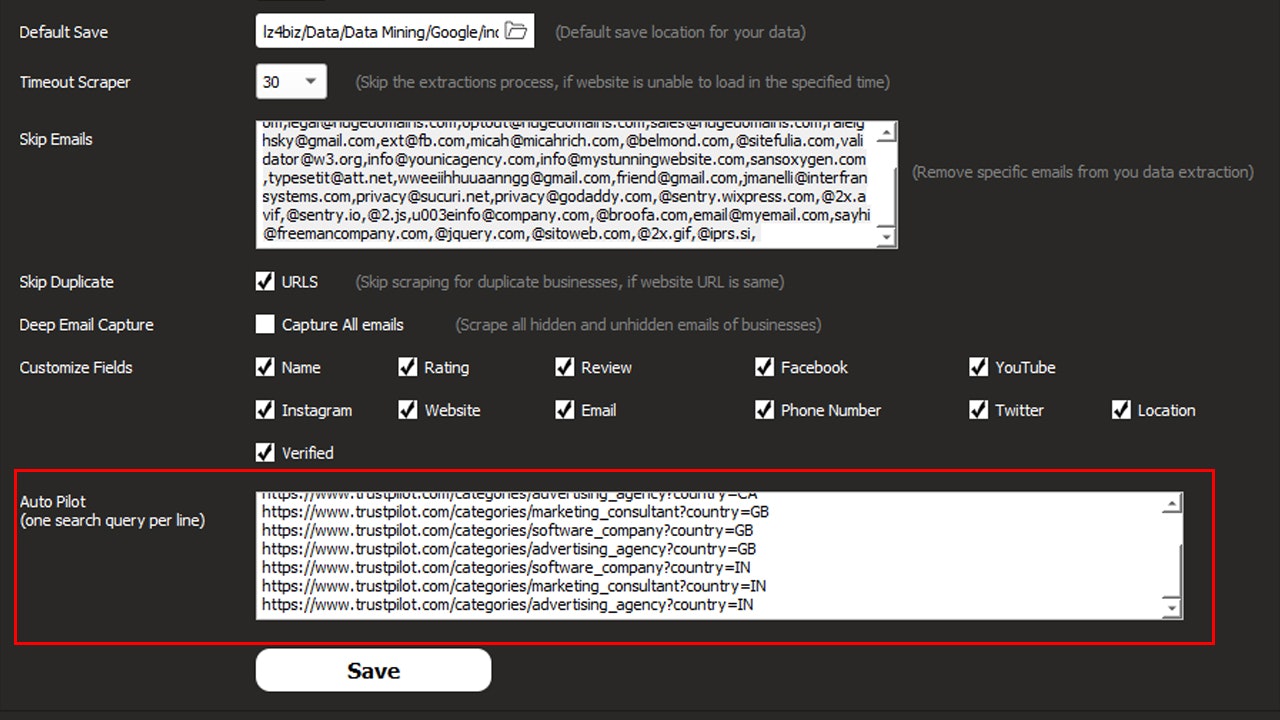Enable Capture All emails checkbox
The height and width of the screenshot is (720, 1280).
[x=265, y=324]
